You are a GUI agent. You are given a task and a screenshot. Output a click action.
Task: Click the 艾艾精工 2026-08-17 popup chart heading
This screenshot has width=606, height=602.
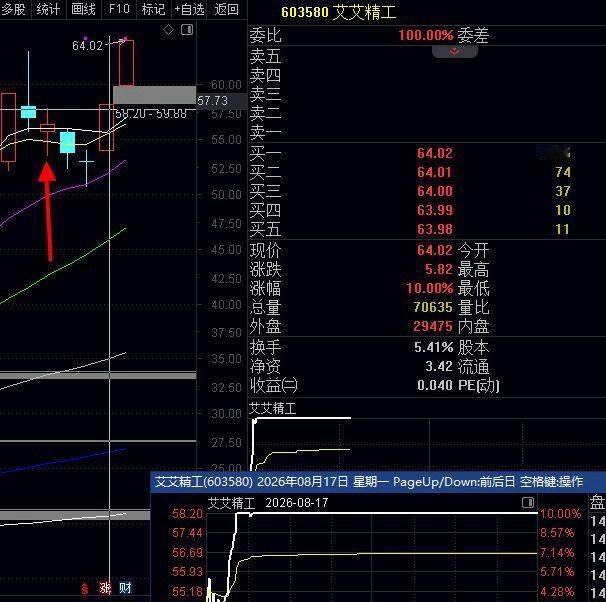click(x=268, y=503)
